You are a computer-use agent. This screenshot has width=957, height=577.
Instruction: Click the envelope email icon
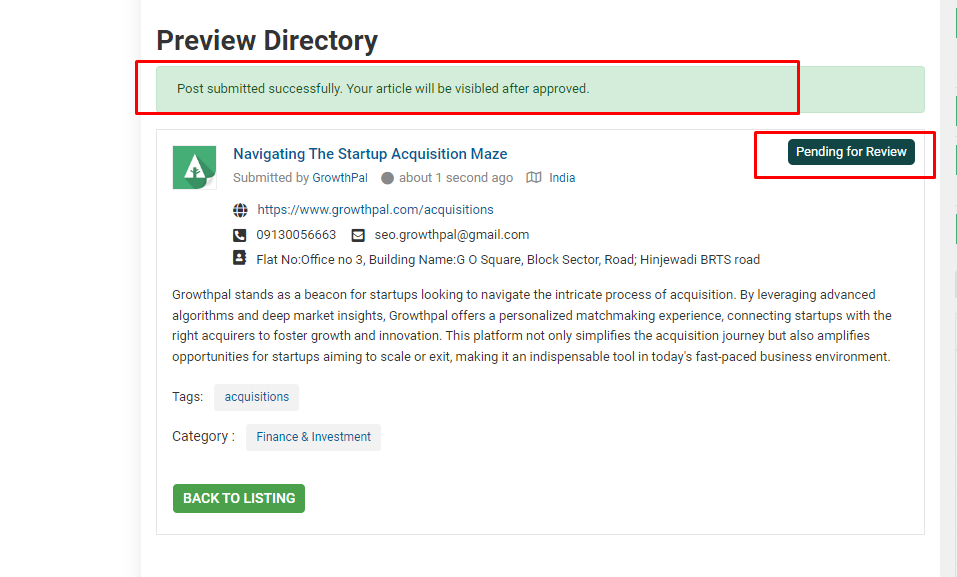358,235
